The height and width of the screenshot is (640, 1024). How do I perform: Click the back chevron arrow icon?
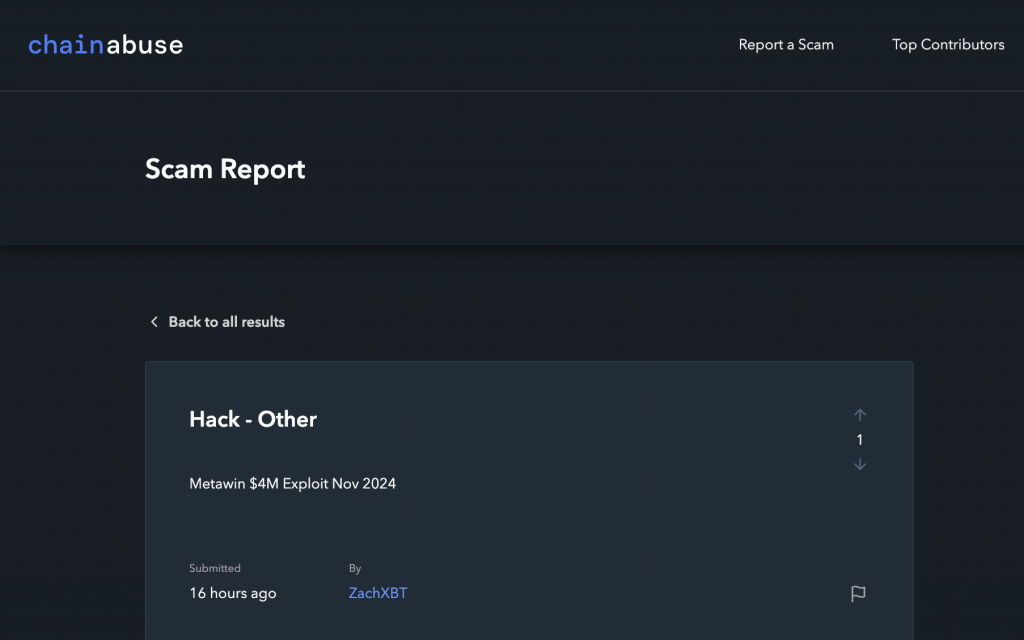pos(154,322)
